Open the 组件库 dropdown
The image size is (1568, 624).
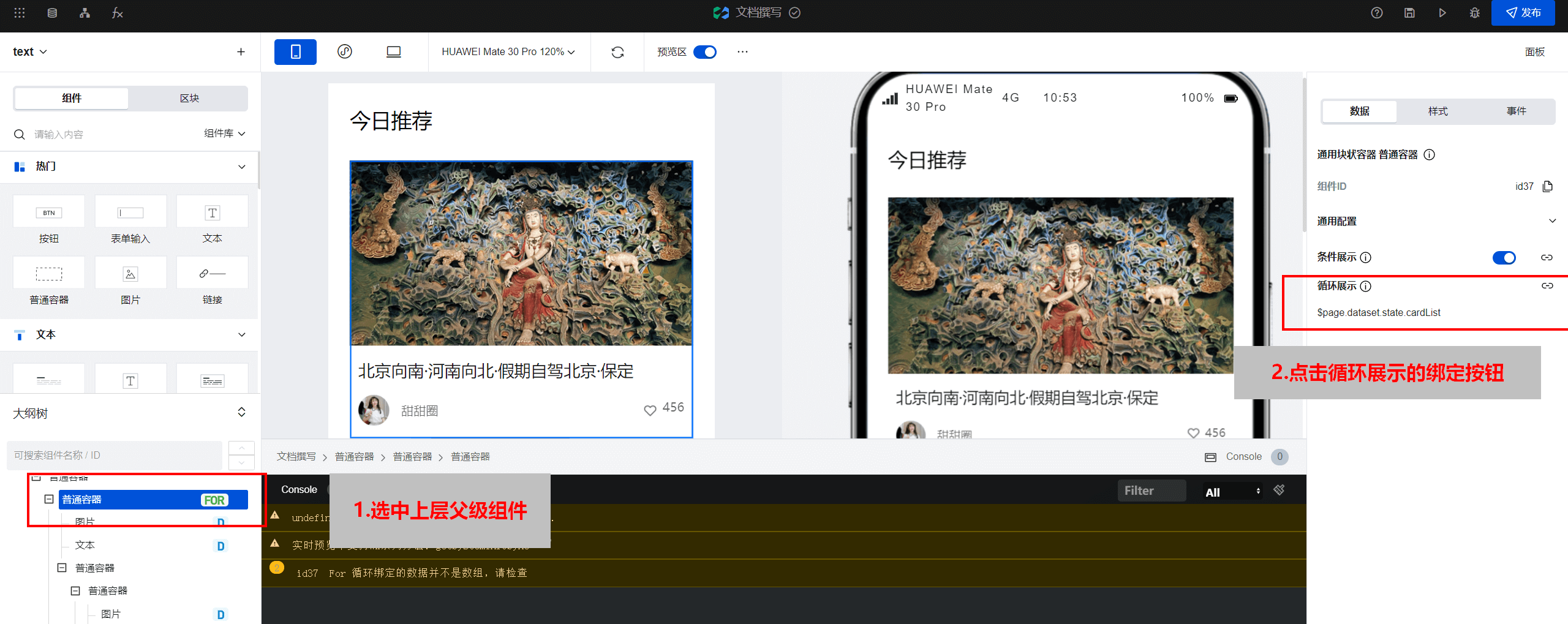pyautogui.click(x=225, y=133)
